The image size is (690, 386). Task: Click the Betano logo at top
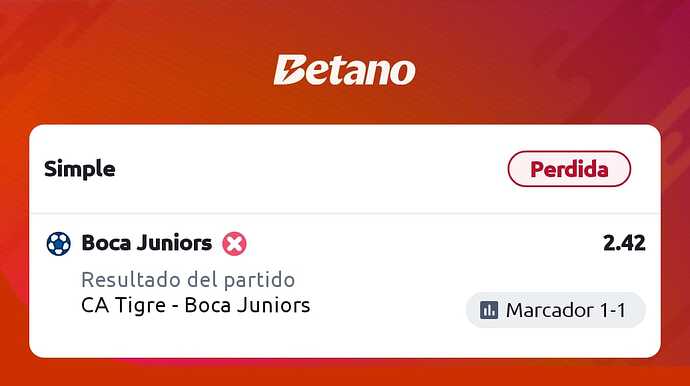tap(345, 70)
